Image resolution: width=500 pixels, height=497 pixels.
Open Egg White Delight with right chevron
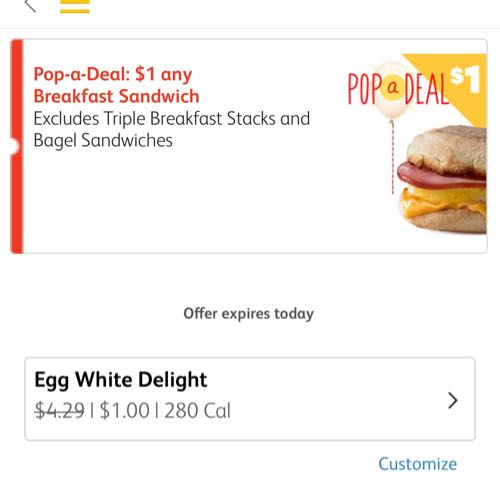(452, 401)
